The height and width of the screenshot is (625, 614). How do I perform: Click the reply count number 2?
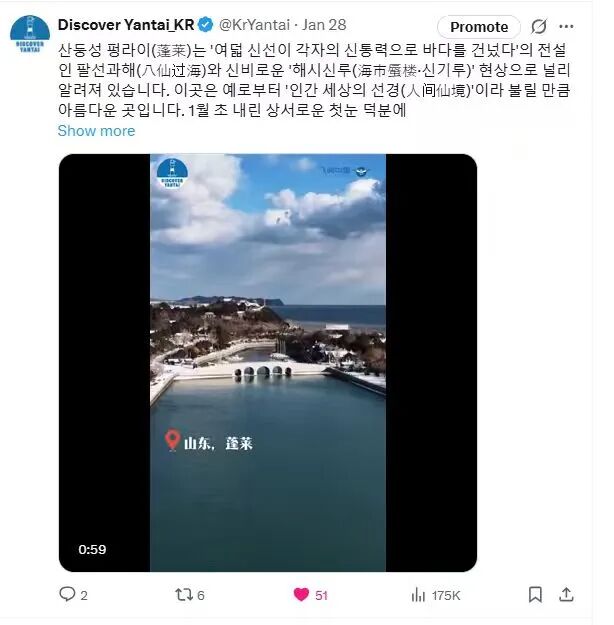84,596
